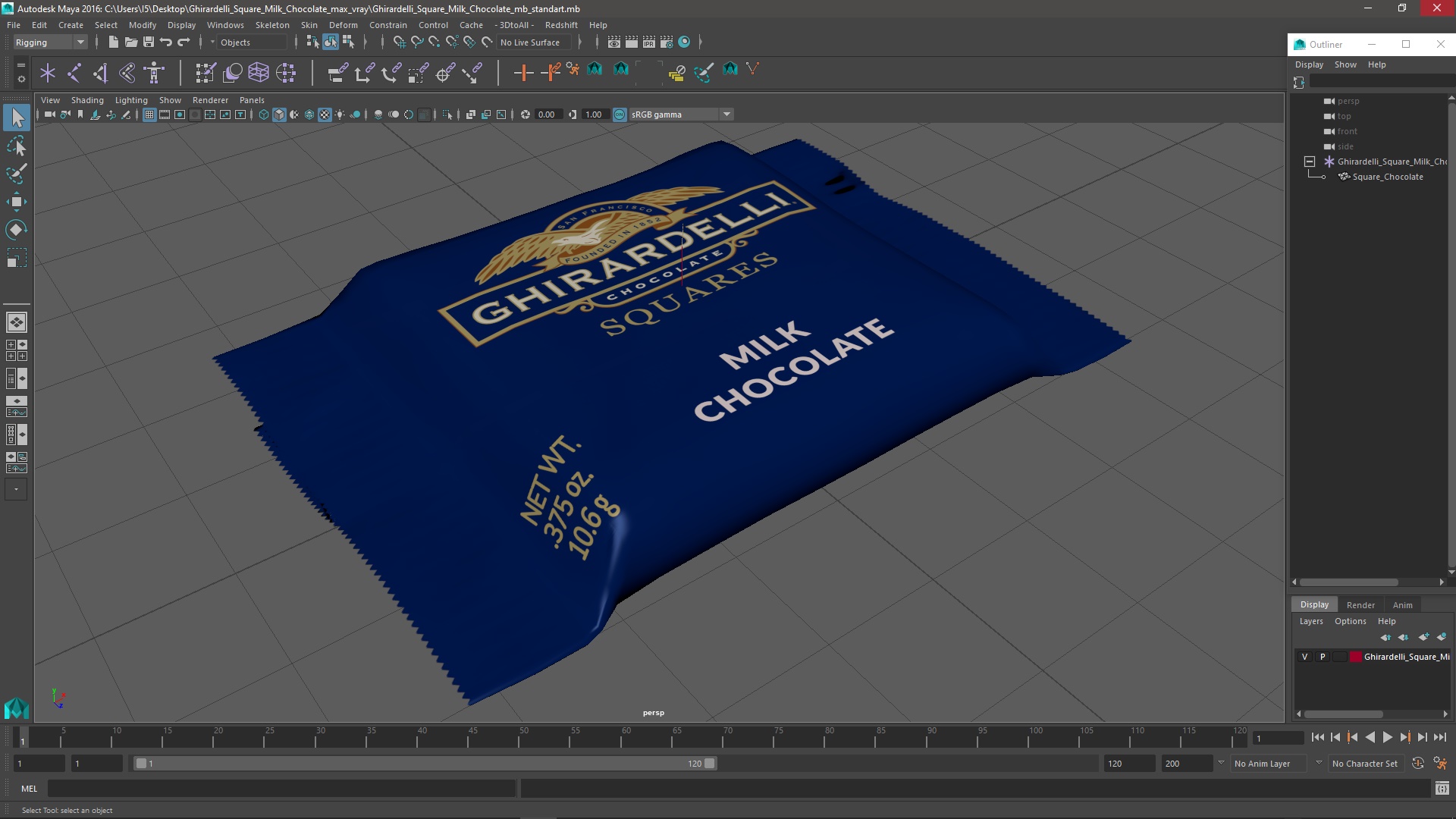
Task: Switch to the Anim layer tab
Action: [1402, 605]
